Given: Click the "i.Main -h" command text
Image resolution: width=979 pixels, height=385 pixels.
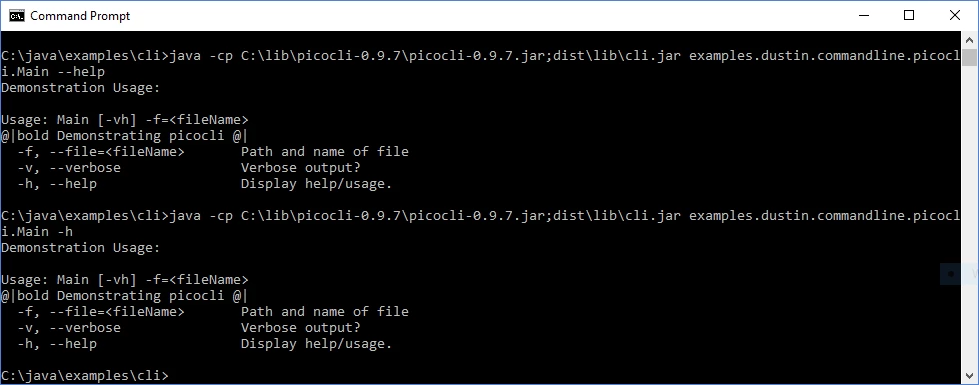Looking at the screenshot, I should [41, 231].
